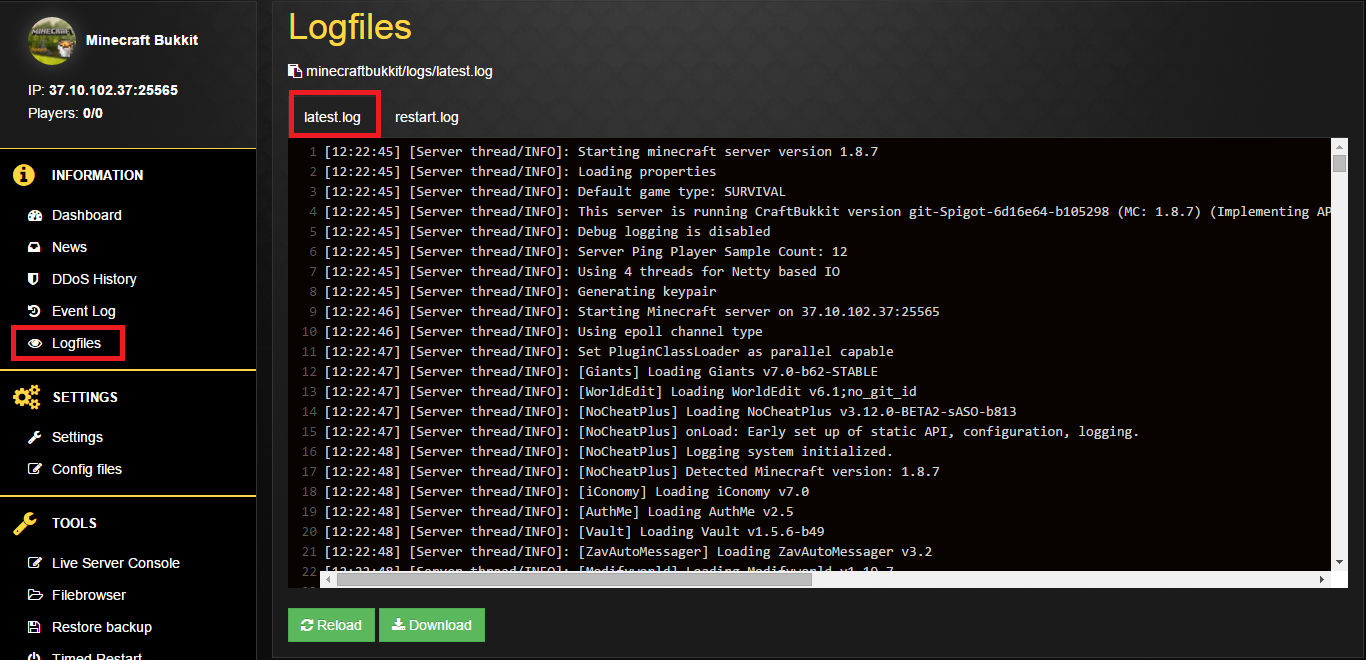Click the vertical scrollbar thumb
The height and width of the screenshot is (660, 1366).
click(1339, 163)
